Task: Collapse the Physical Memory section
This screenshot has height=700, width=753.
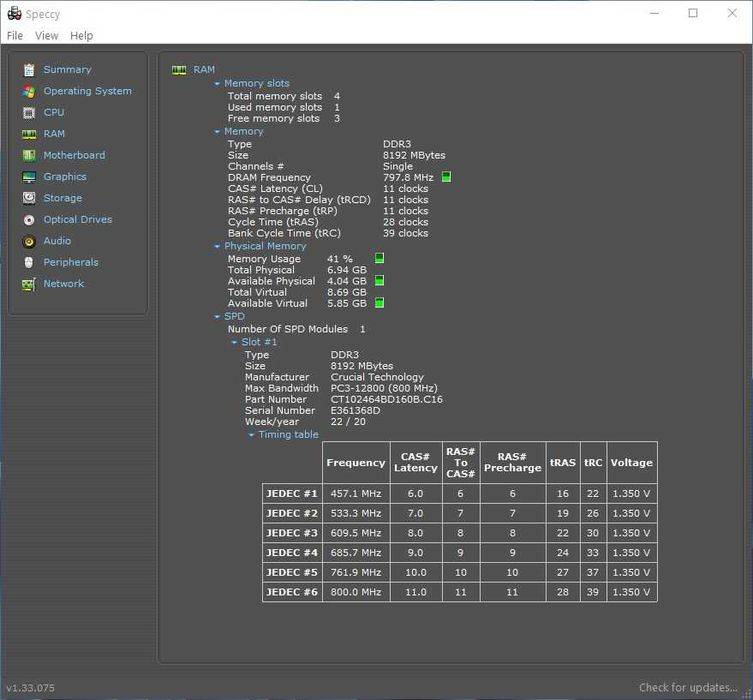Action: [217, 246]
